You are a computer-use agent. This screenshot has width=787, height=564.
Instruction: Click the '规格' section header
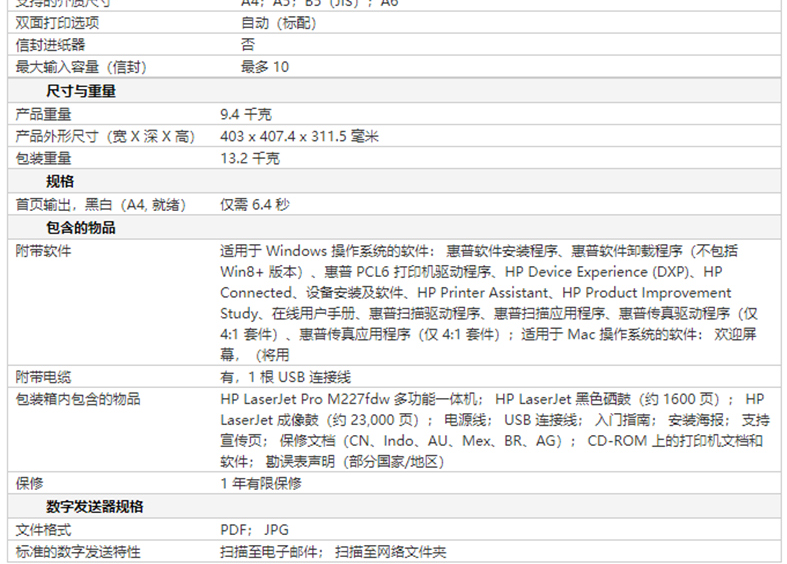tap(60, 182)
